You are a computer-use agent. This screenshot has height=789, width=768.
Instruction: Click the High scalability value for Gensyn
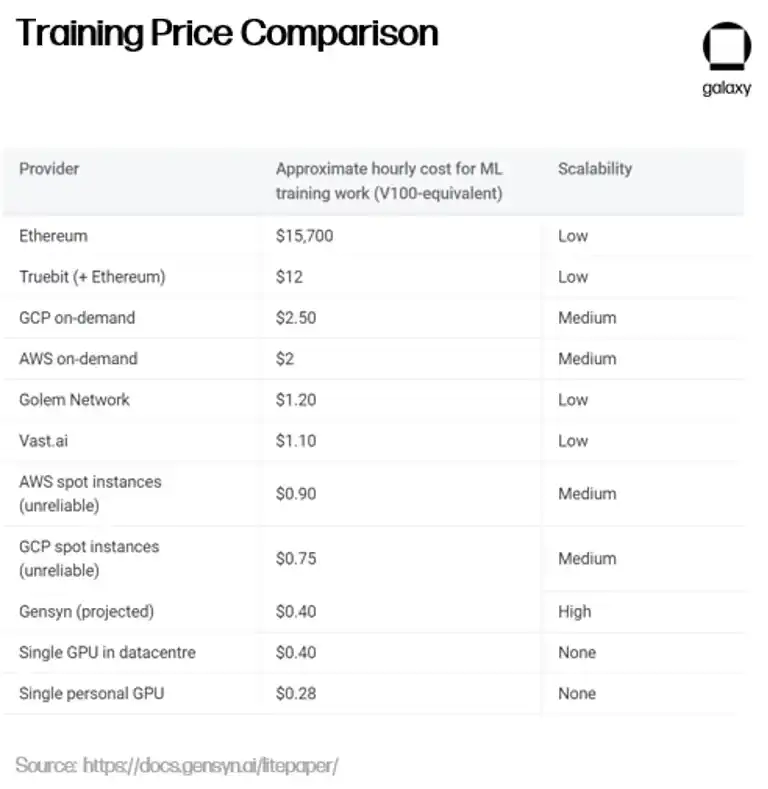(575, 612)
